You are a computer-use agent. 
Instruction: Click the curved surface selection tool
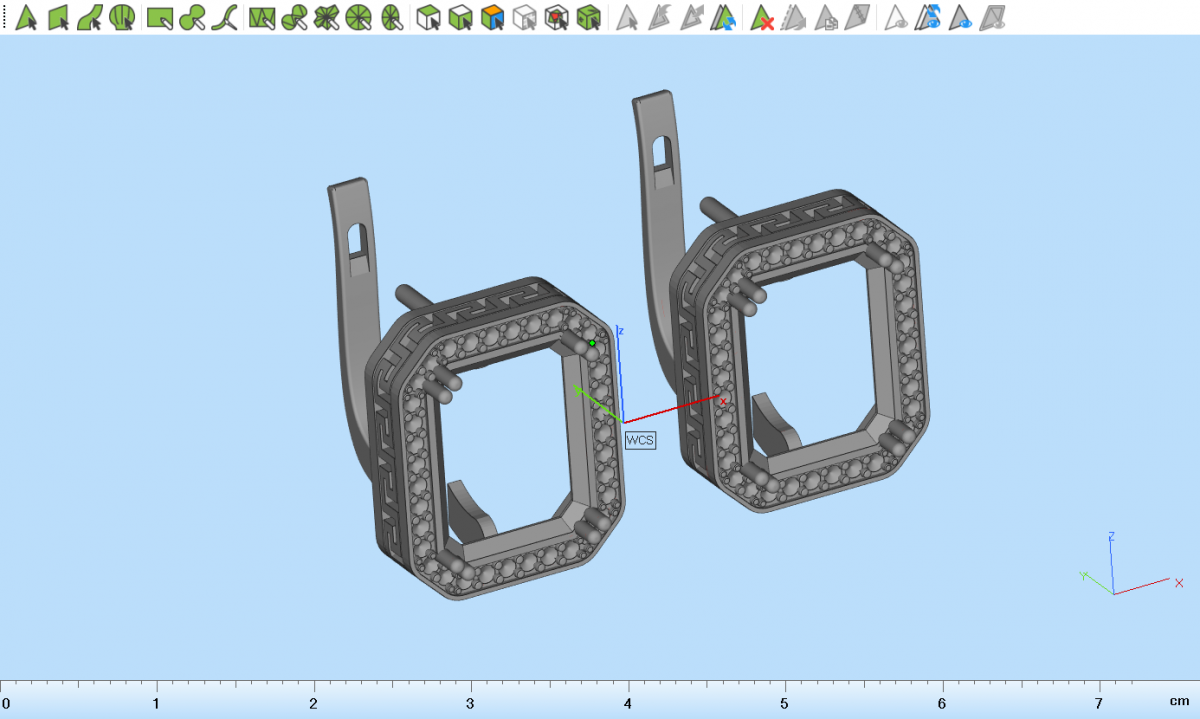tap(90, 17)
